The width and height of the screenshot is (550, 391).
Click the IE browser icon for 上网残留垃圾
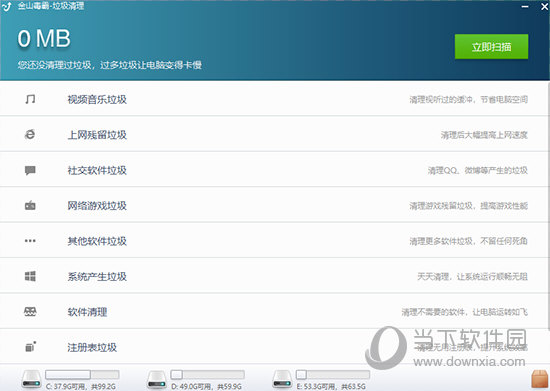30,135
